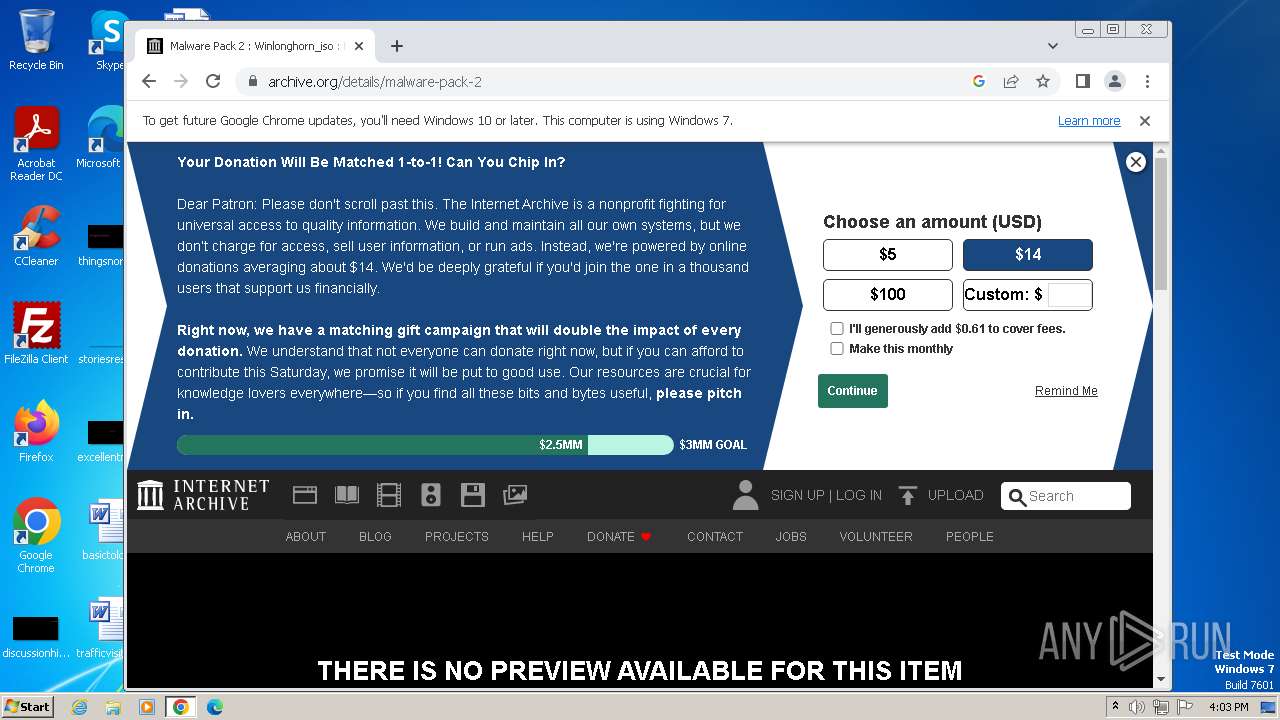Screen dimensions: 1280x720
Task: Click the address bar URL
Action: pyautogui.click(x=375, y=82)
